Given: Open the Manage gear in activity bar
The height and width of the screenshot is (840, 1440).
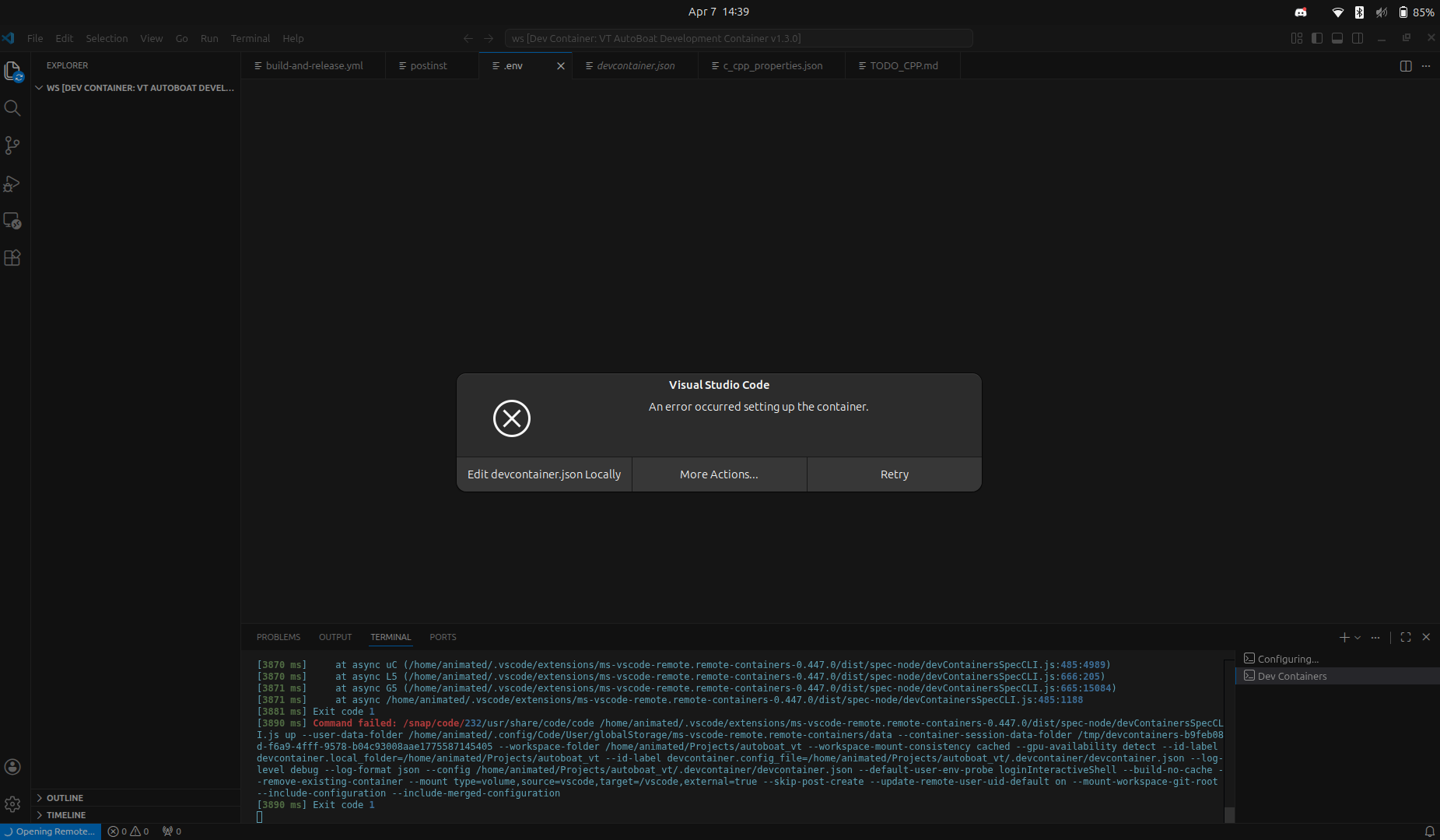Looking at the screenshot, I should pos(12,804).
